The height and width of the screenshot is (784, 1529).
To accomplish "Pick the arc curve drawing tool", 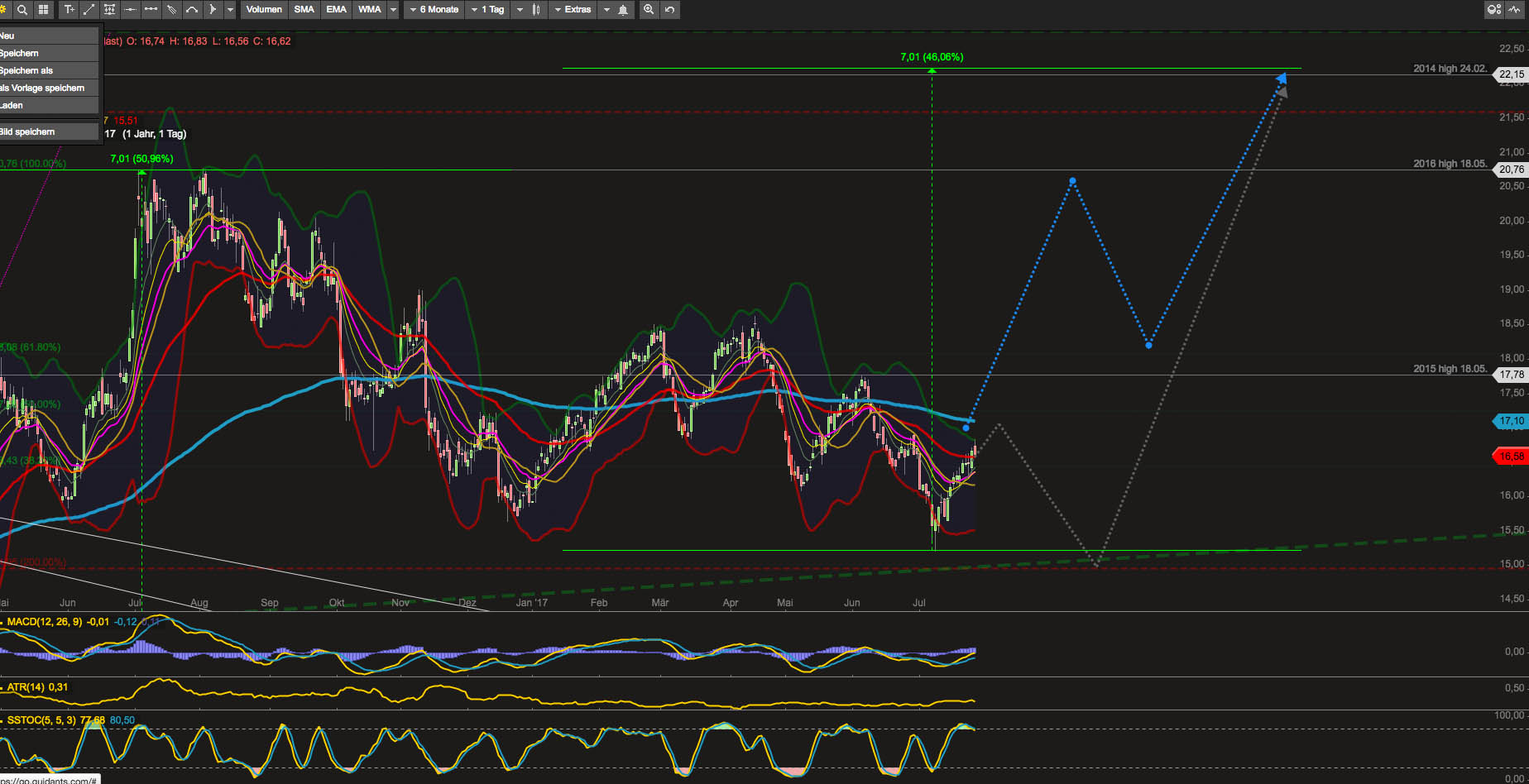I will (x=192, y=10).
